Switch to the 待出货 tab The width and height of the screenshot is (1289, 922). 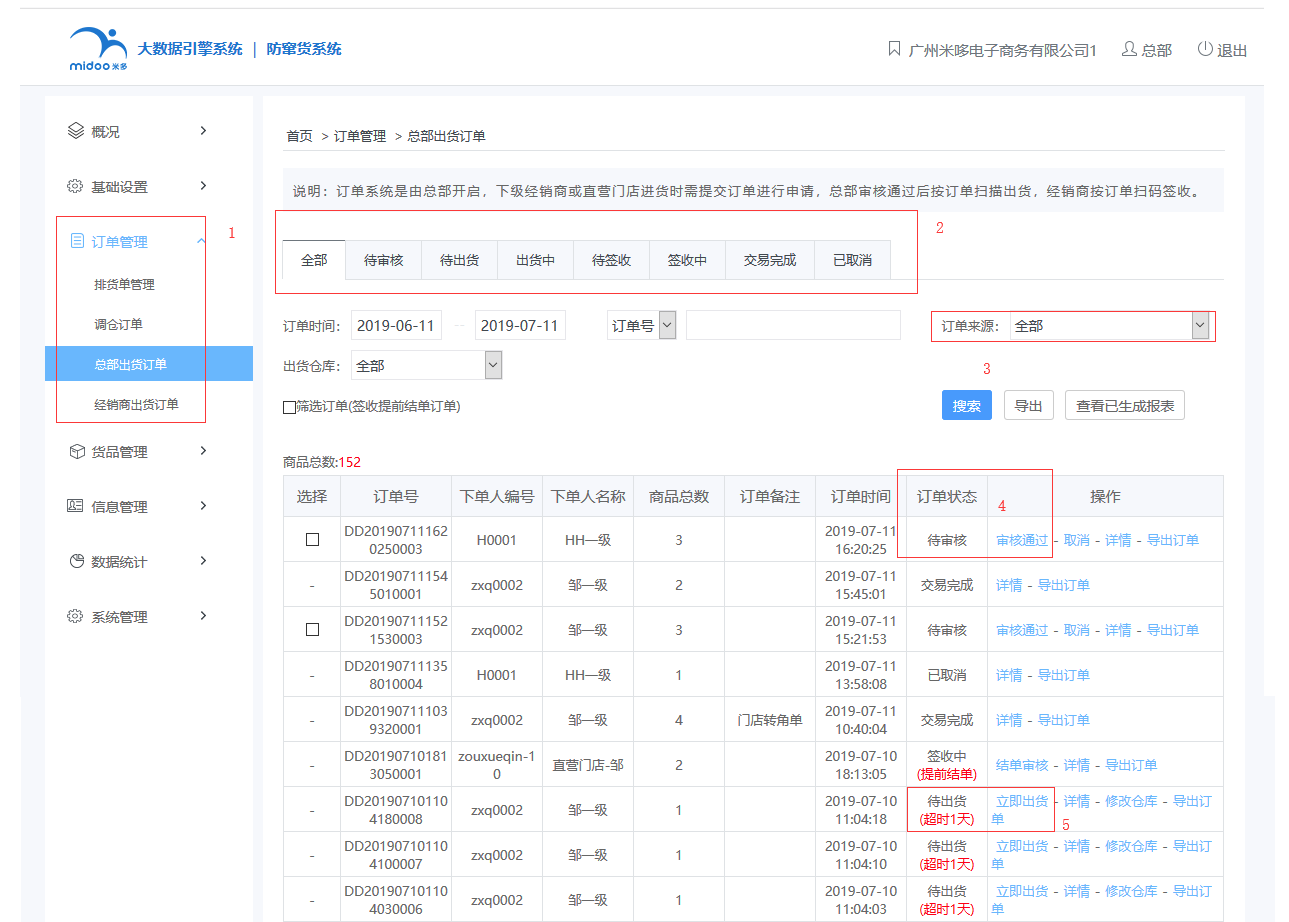[x=459, y=260]
